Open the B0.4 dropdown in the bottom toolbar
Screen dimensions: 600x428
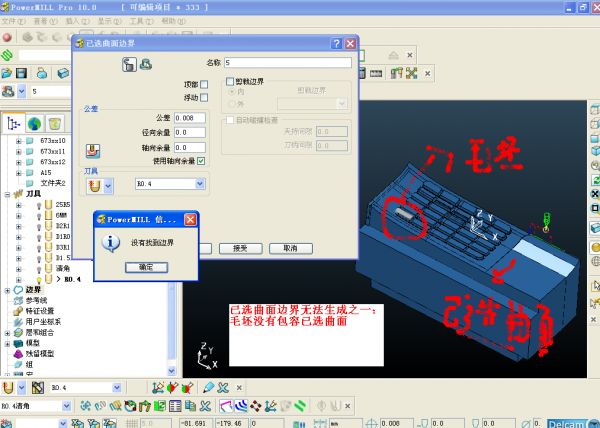pos(117,388)
